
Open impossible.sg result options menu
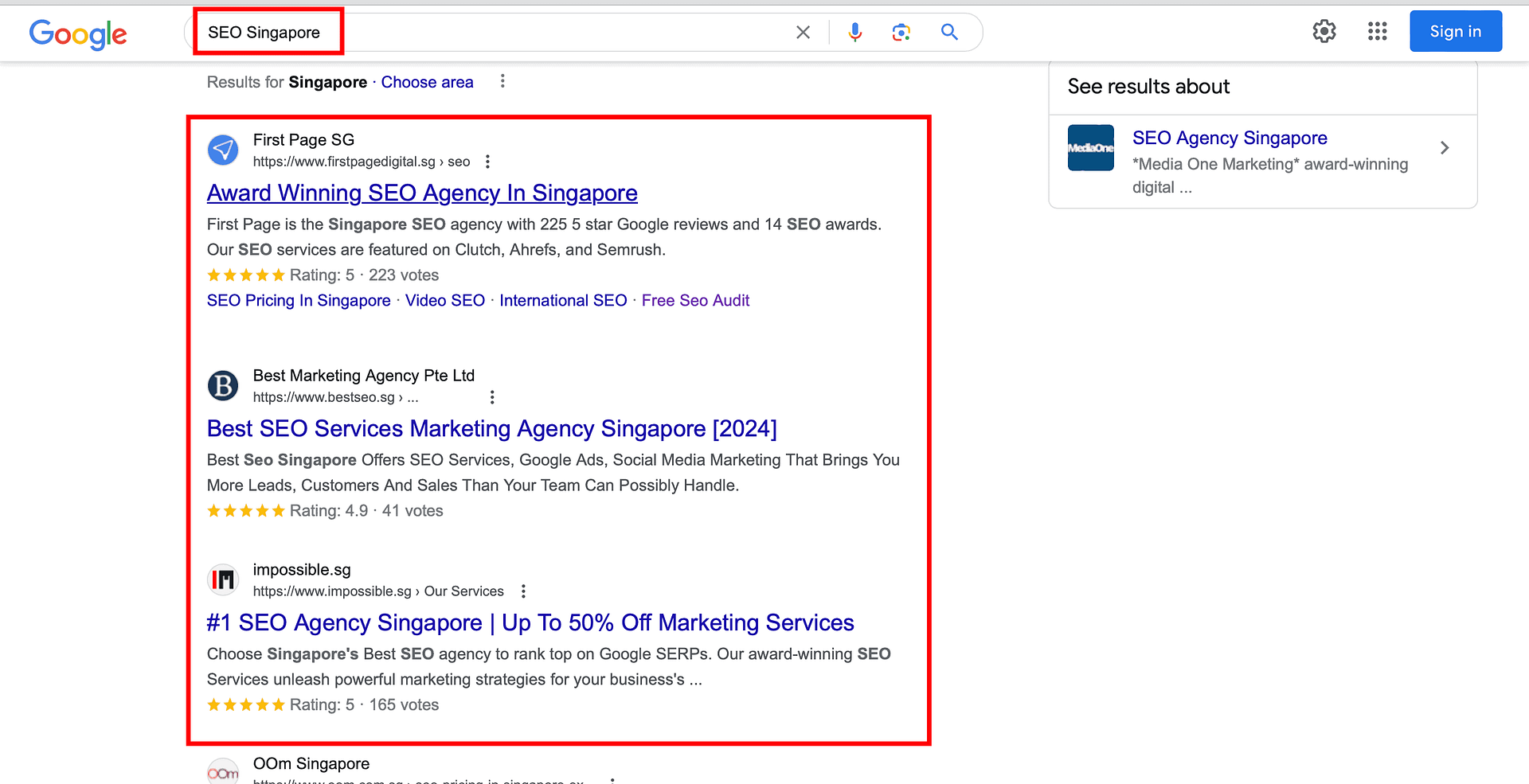click(523, 591)
